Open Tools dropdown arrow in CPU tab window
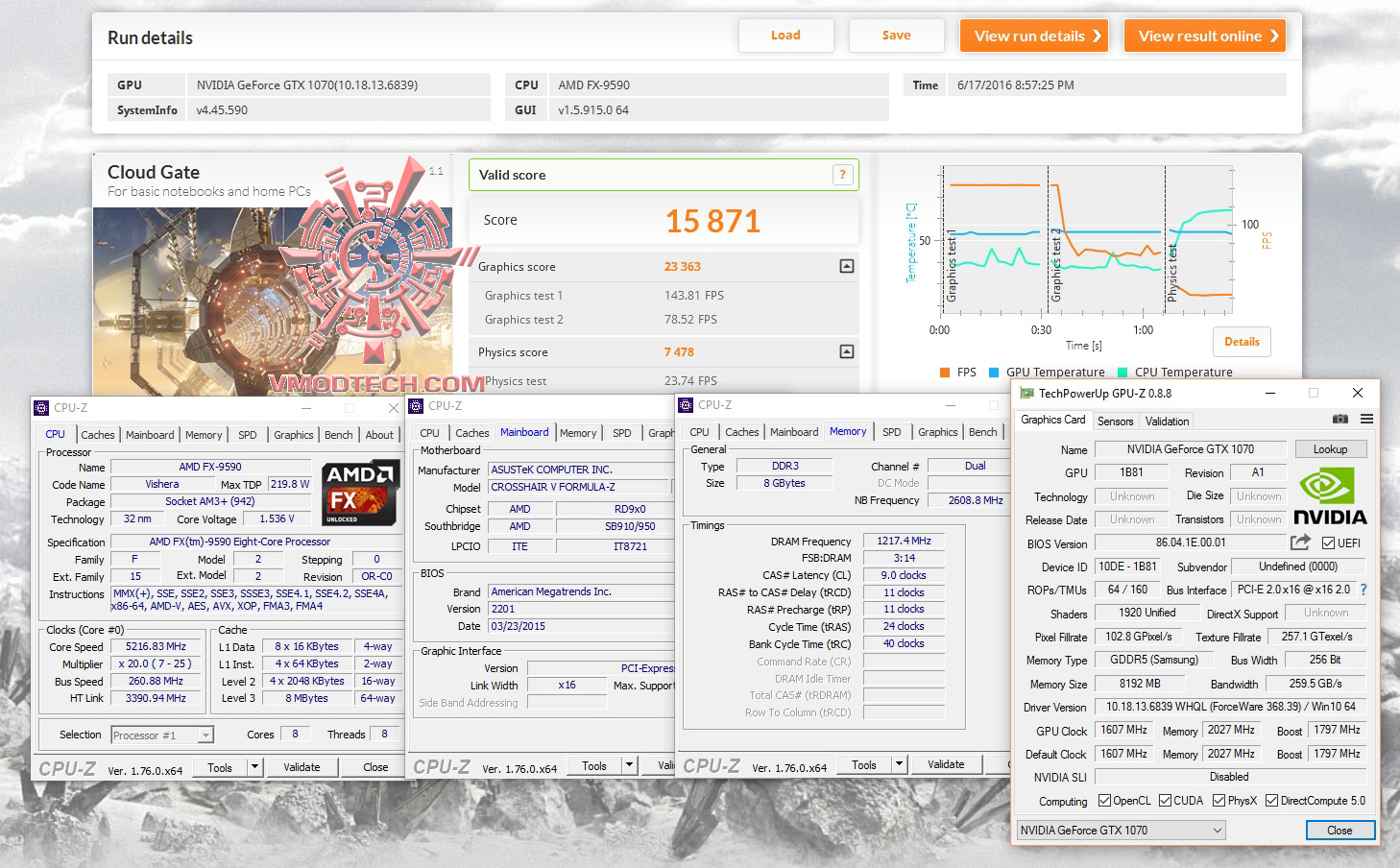1400x868 pixels. (x=255, y=767)
